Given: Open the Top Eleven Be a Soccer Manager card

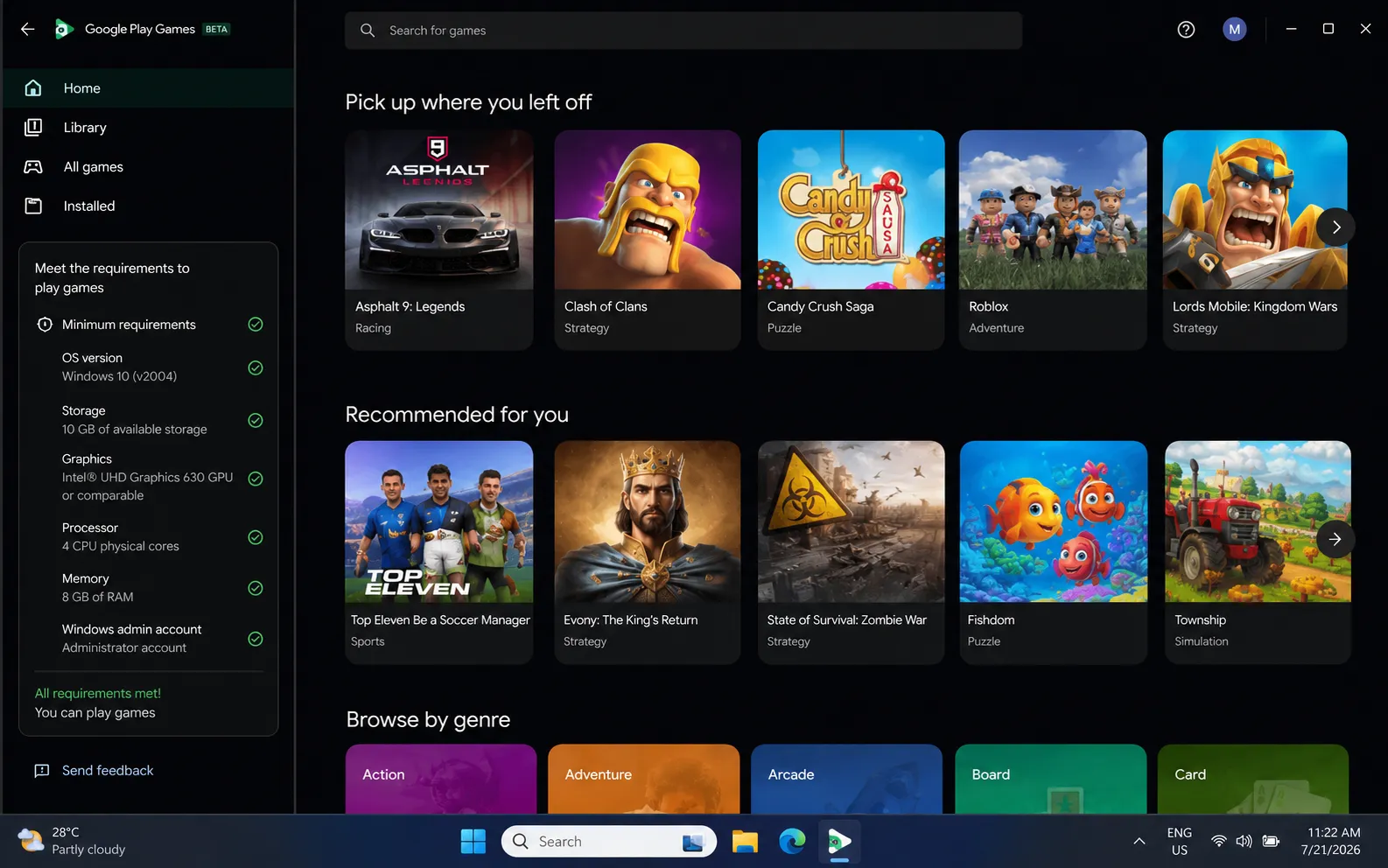Looking at the screenshot, I should point(439,552).
